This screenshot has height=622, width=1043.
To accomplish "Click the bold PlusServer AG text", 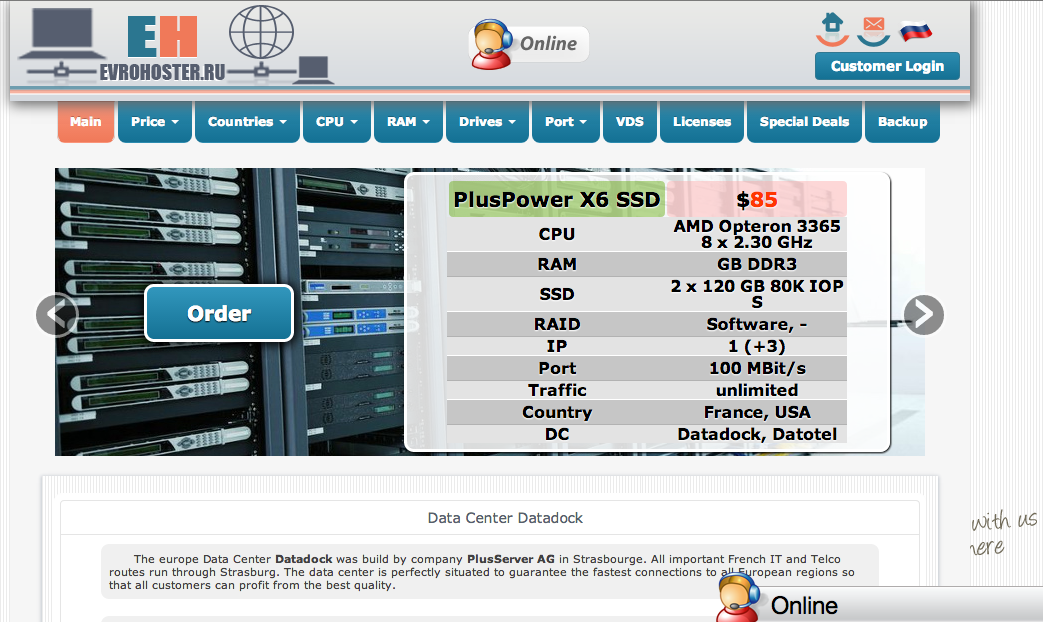I will coord(511,559).
